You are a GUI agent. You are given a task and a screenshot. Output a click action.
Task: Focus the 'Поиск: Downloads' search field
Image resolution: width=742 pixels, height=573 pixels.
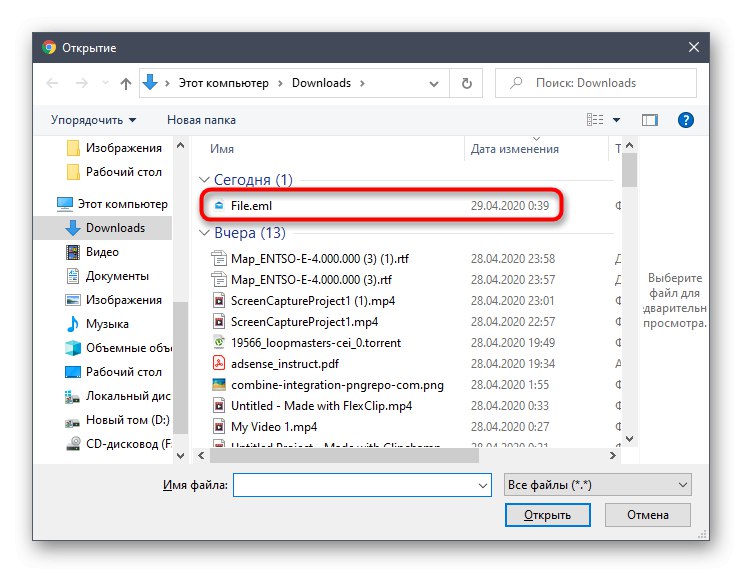coord(596,83)
